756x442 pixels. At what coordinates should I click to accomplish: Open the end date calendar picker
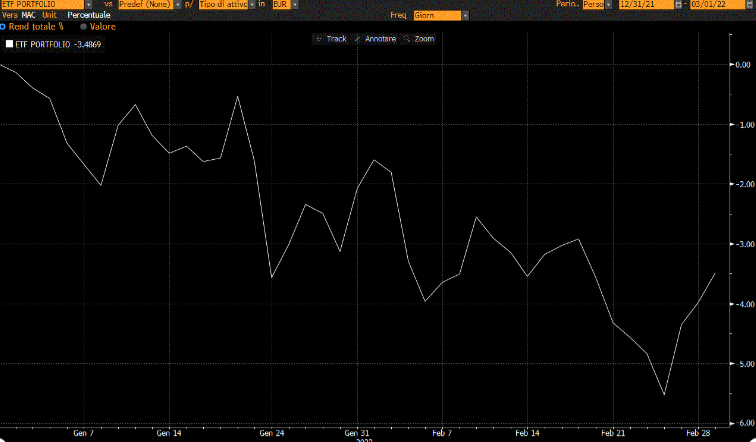(x=751, y=5)
